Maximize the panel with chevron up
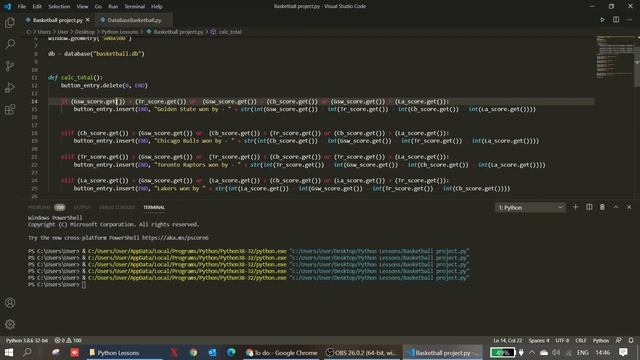The image size is (640, 360). click(616, 207)
